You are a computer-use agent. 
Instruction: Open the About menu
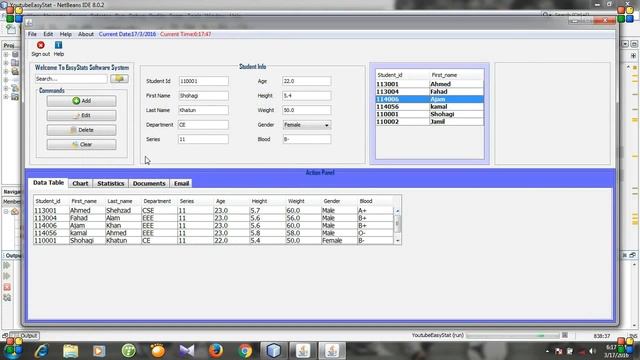pyautogui.click(x=86, y=34)
